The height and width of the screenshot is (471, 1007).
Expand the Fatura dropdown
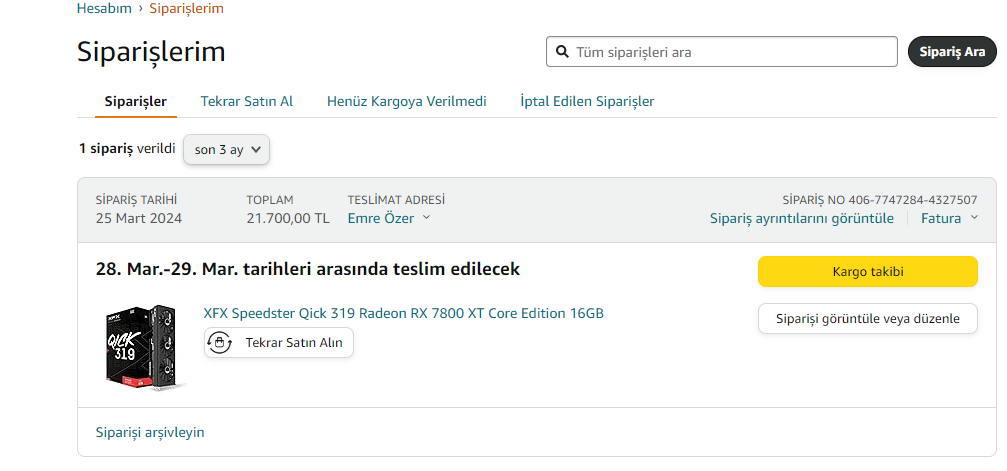(949, 218)
